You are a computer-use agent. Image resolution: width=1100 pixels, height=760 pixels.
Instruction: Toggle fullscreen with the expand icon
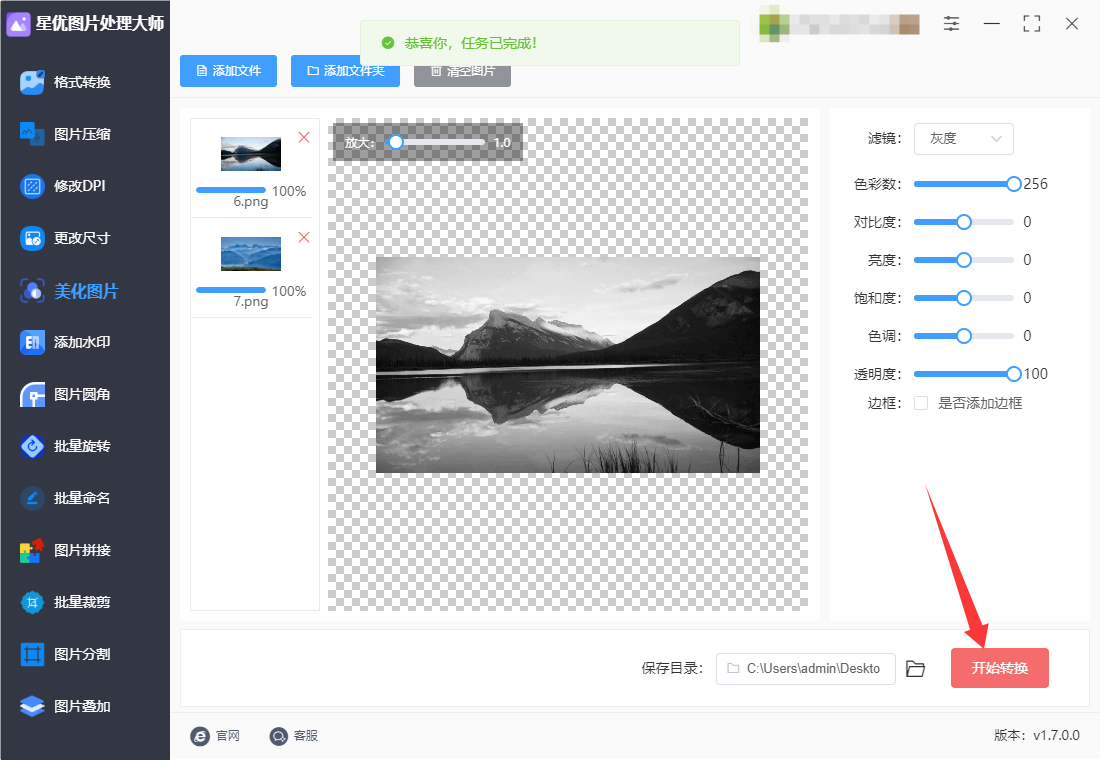pos(1032,23)
